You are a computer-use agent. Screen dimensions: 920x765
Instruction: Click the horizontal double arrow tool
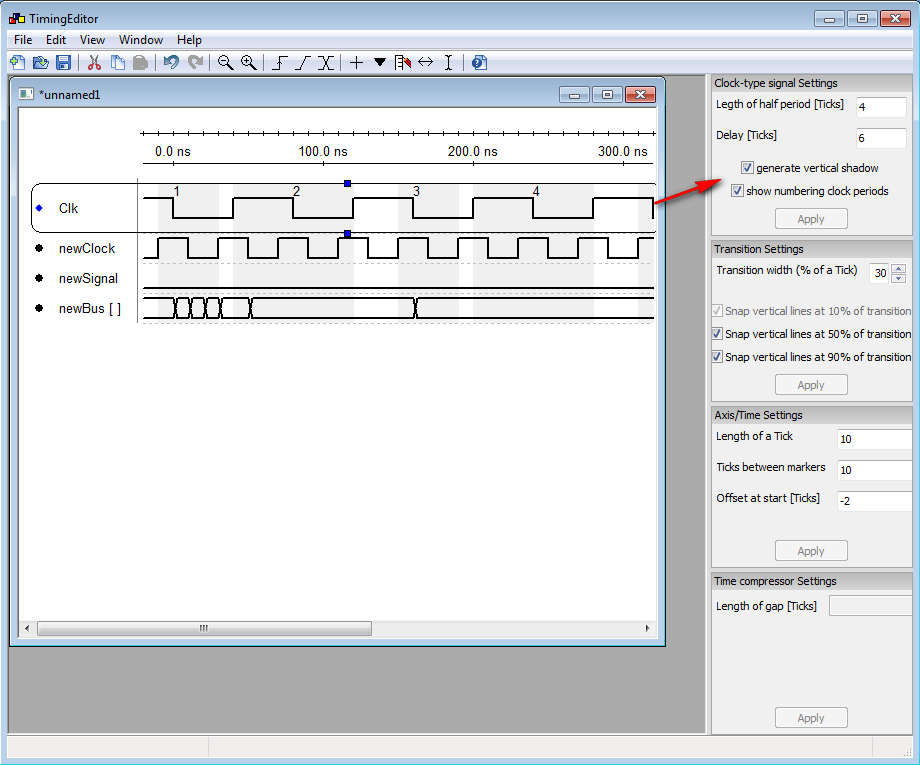pos(425,62)
